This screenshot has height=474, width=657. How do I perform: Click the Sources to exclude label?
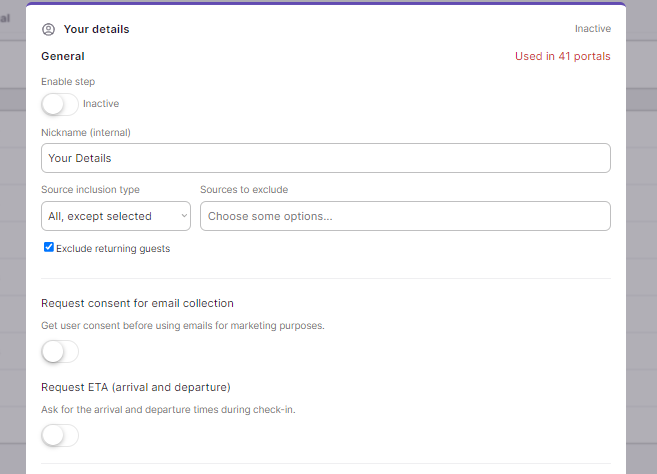(244, 189)
